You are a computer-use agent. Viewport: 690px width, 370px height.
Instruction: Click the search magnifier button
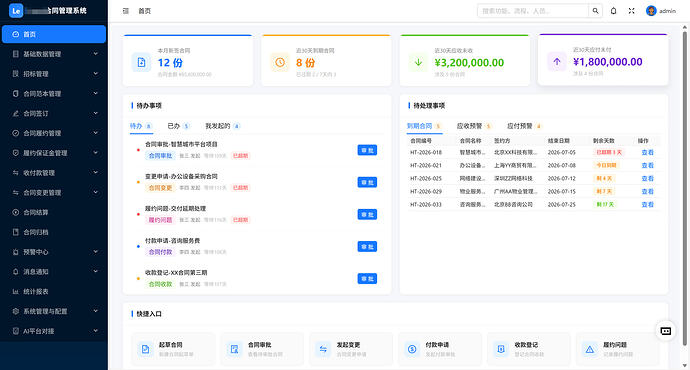tap(595, 11)
